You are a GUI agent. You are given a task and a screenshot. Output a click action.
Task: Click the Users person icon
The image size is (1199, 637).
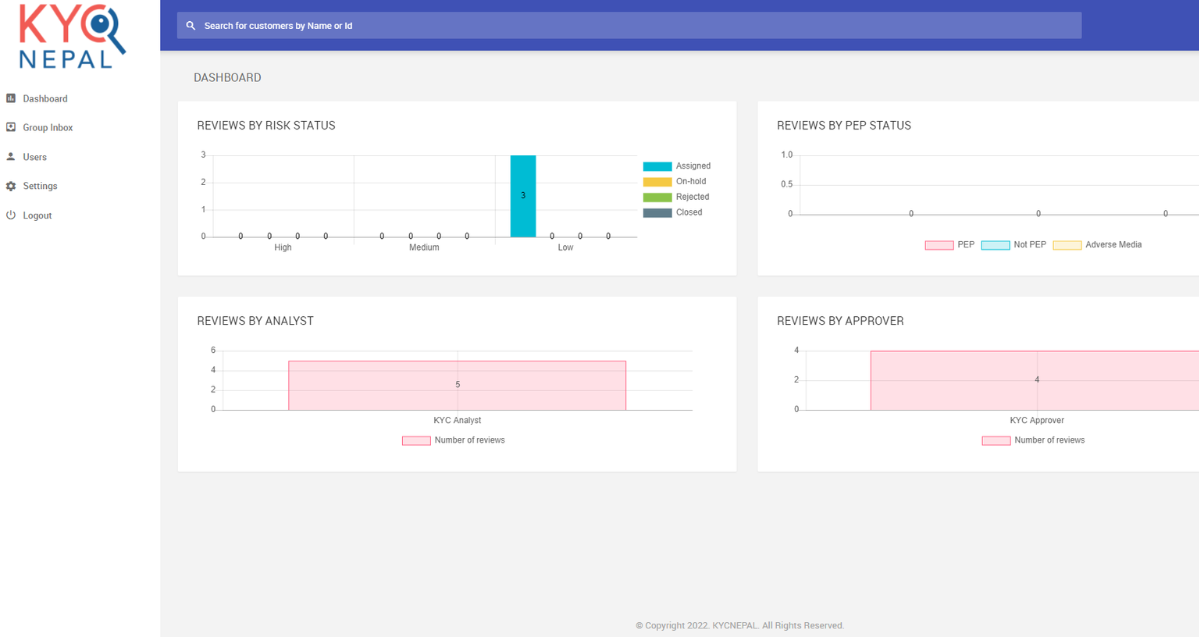click(x=11, y=157)
